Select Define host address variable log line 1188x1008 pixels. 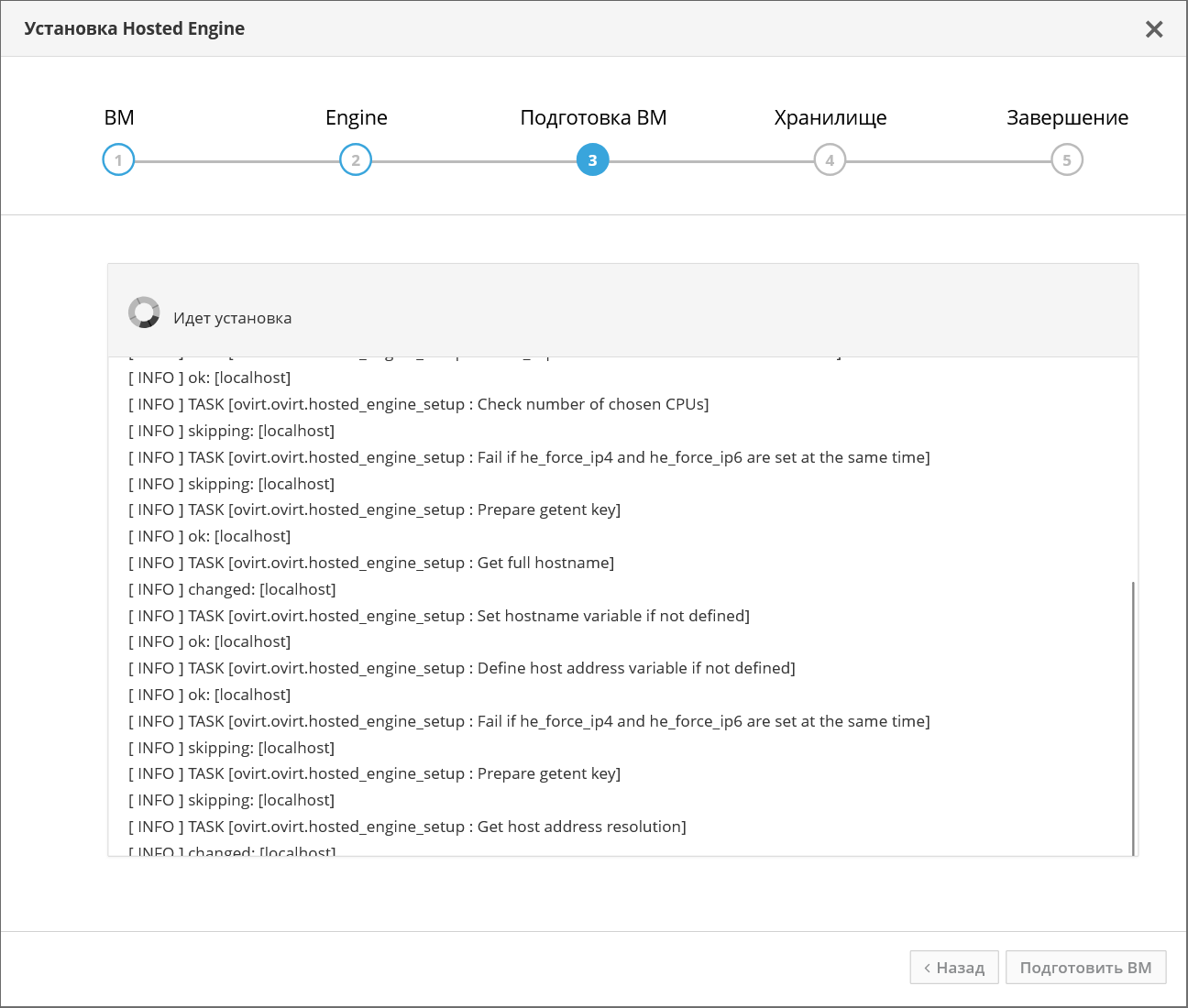[x=462, y=668]
